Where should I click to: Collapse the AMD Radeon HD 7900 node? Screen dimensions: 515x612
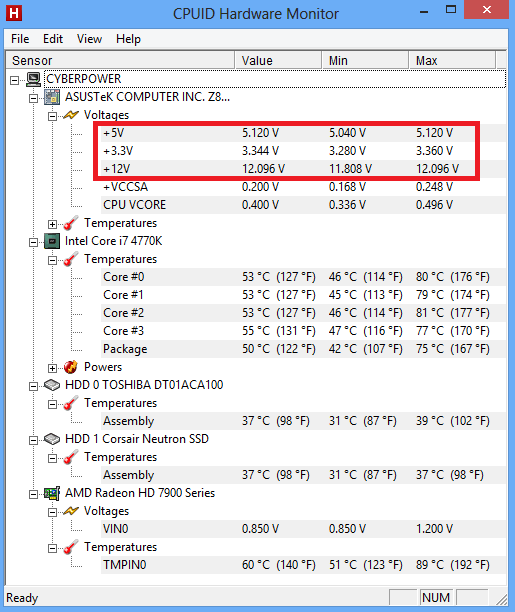click(x=34, y=495)
